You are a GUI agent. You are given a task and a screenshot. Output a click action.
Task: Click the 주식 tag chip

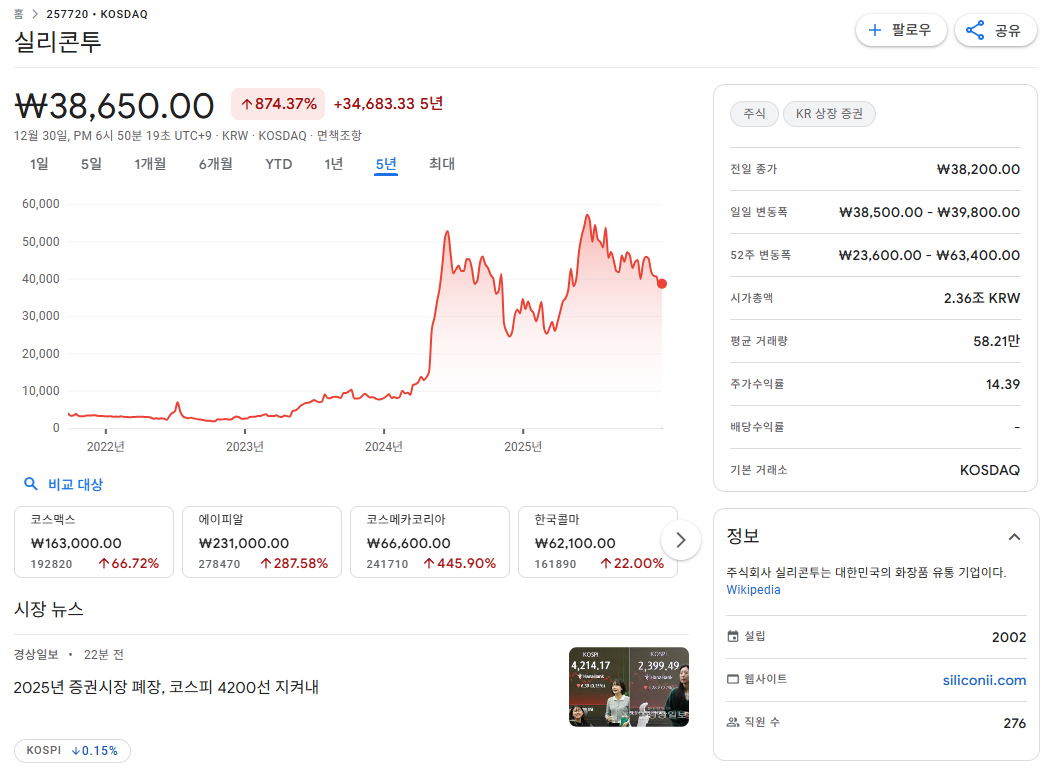click(754, 114)
